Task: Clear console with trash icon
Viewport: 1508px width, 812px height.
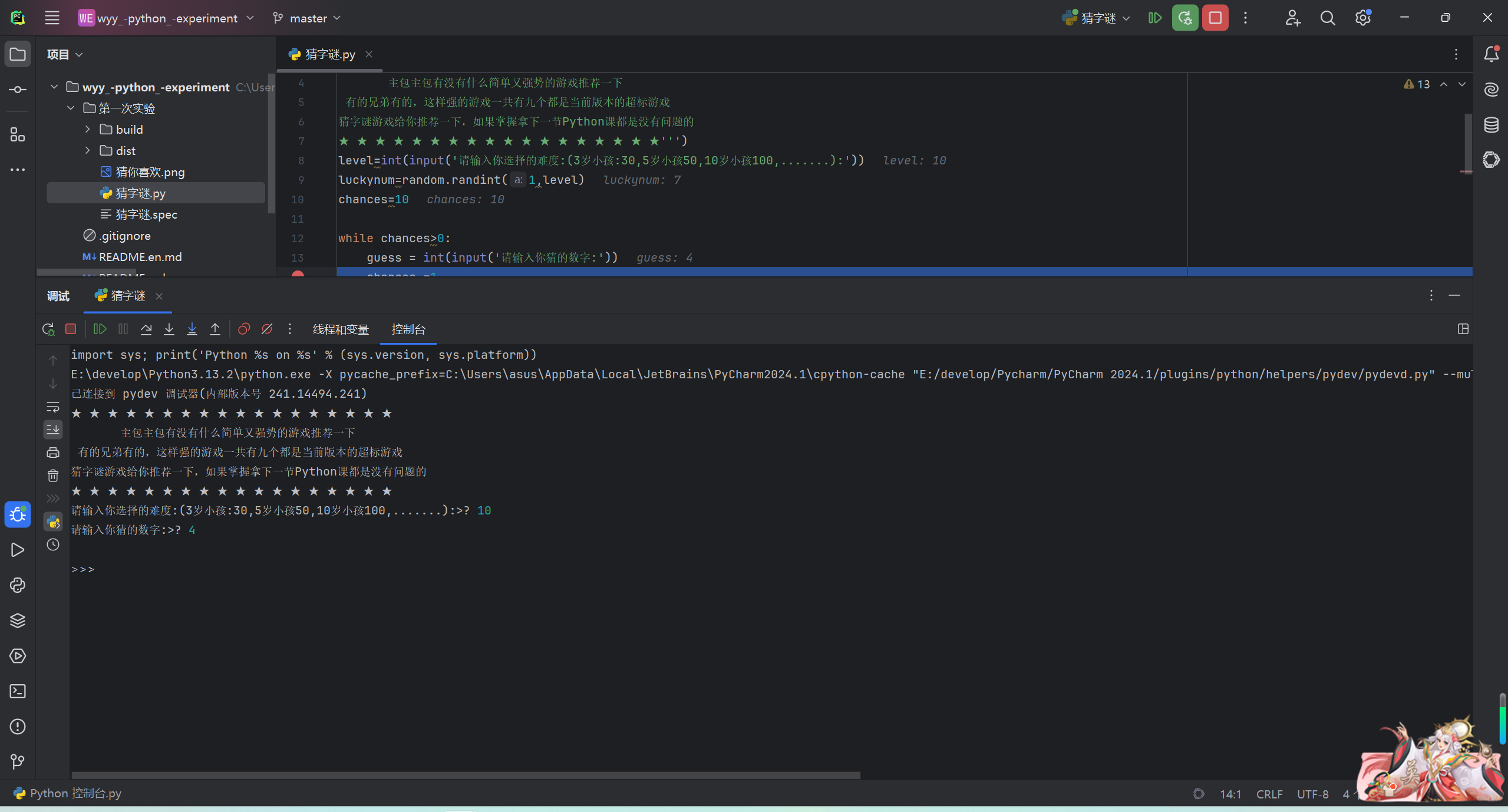Action: pyautogui.click(x=53, y=476)
